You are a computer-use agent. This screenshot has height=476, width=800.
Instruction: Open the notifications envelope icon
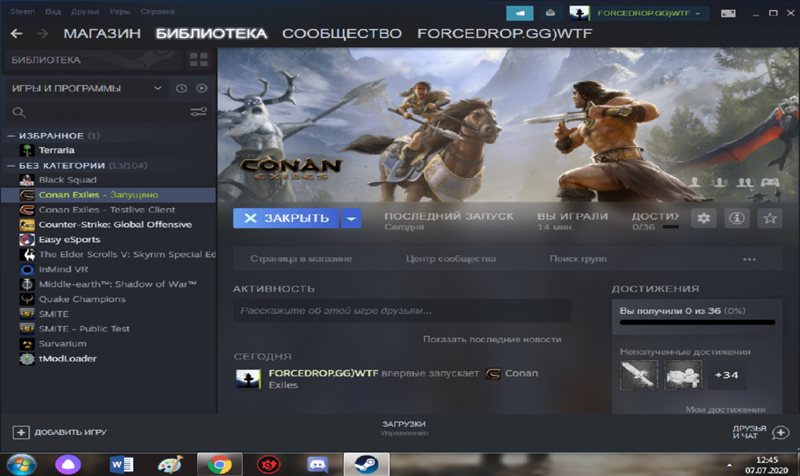tap(550, 13)
